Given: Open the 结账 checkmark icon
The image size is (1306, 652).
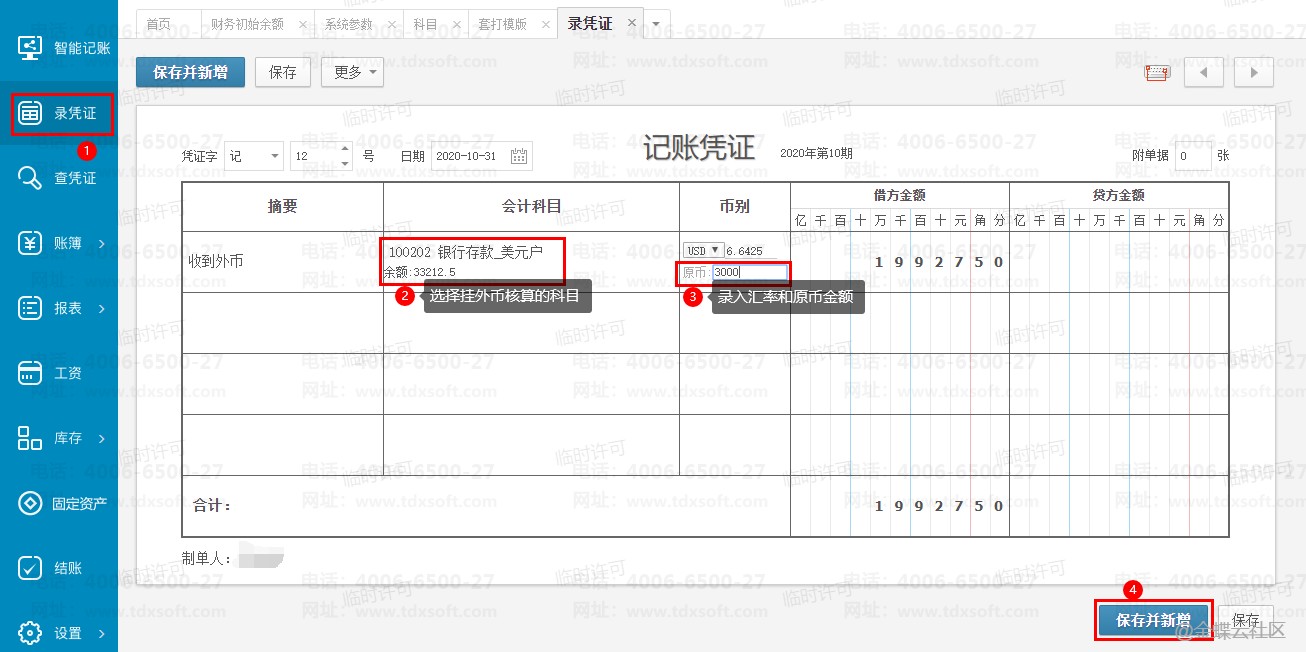Looking at the screenshot, I should [x=29, y=568].
